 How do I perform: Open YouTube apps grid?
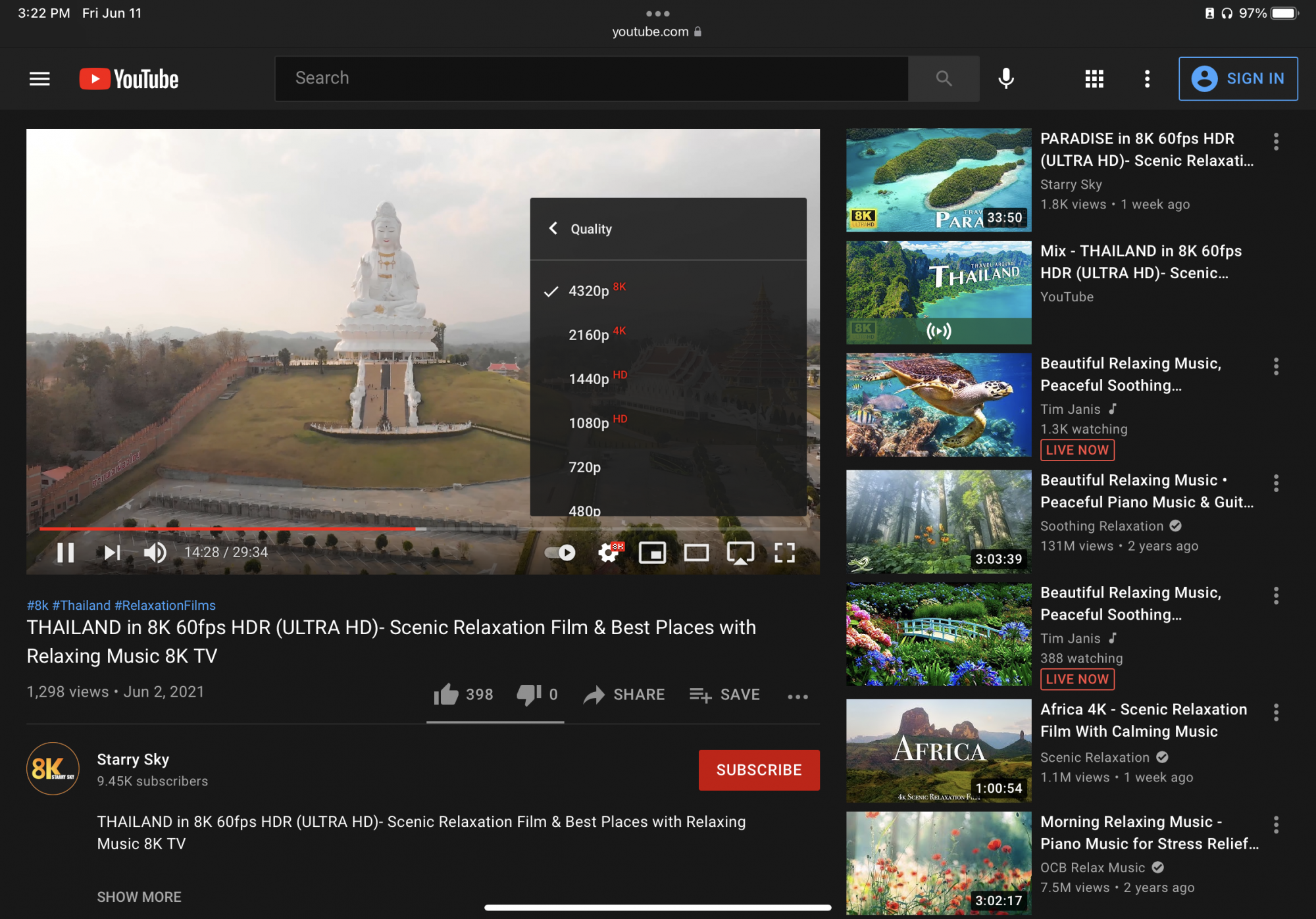[x=1094, y=78]
